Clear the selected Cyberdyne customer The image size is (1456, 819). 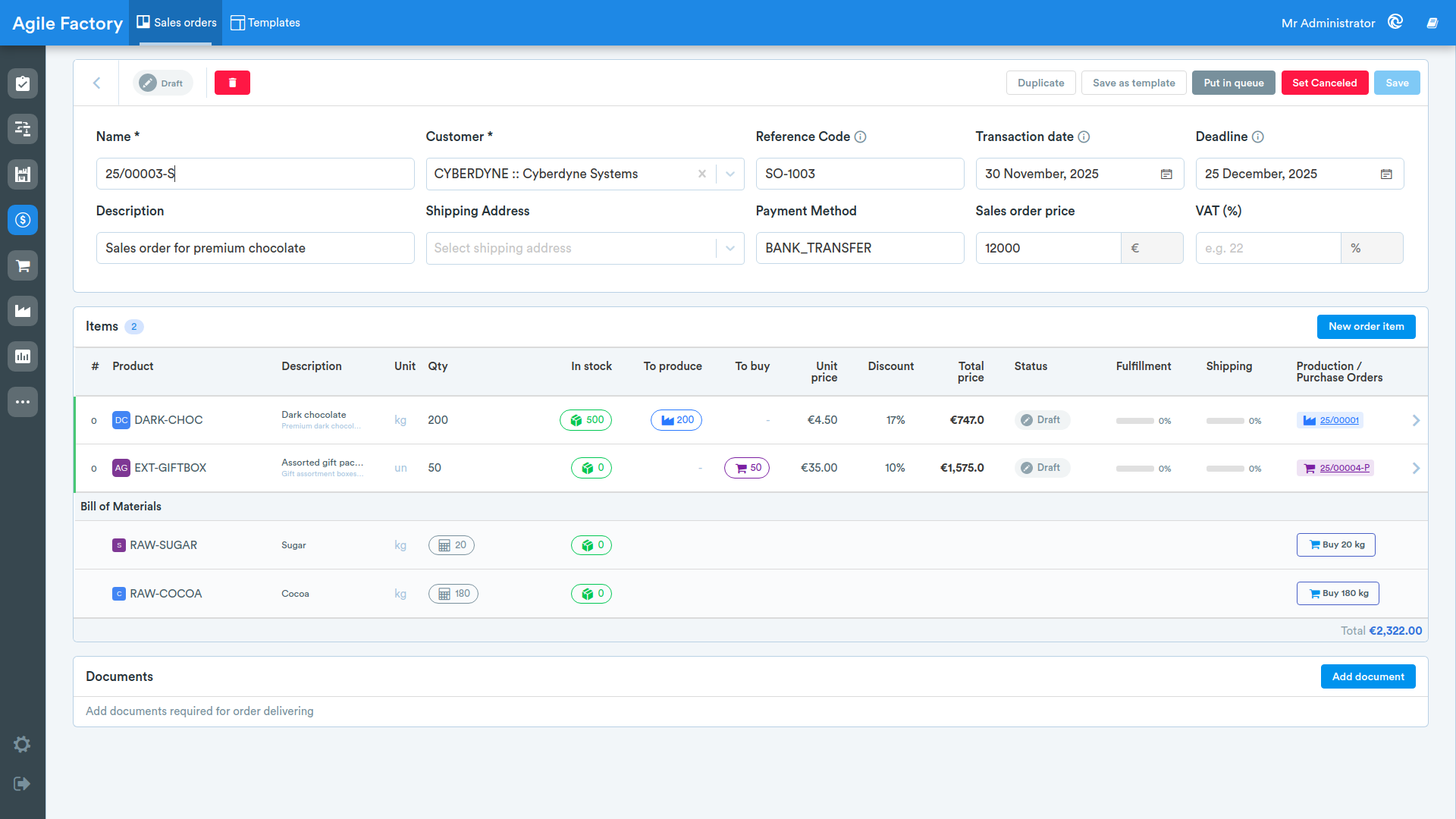point(702,174)
